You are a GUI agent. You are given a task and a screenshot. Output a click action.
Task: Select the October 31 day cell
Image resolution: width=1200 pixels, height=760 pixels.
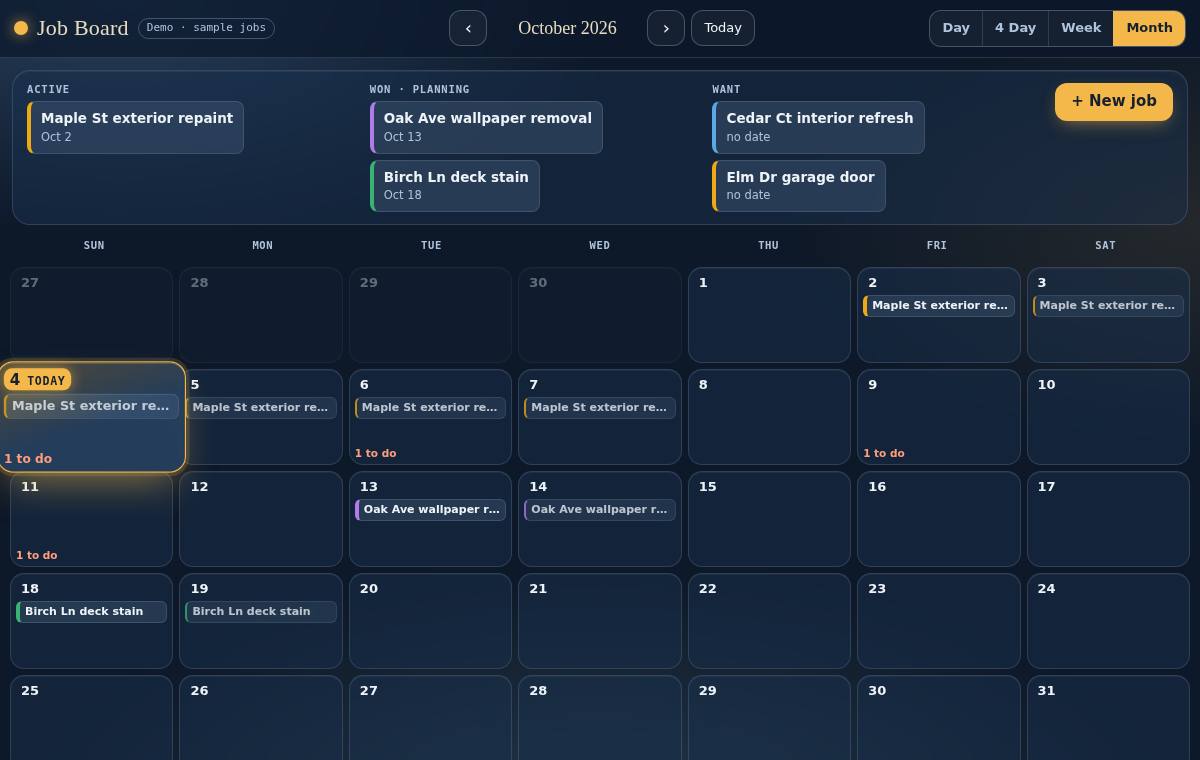tap(1108, 718)
